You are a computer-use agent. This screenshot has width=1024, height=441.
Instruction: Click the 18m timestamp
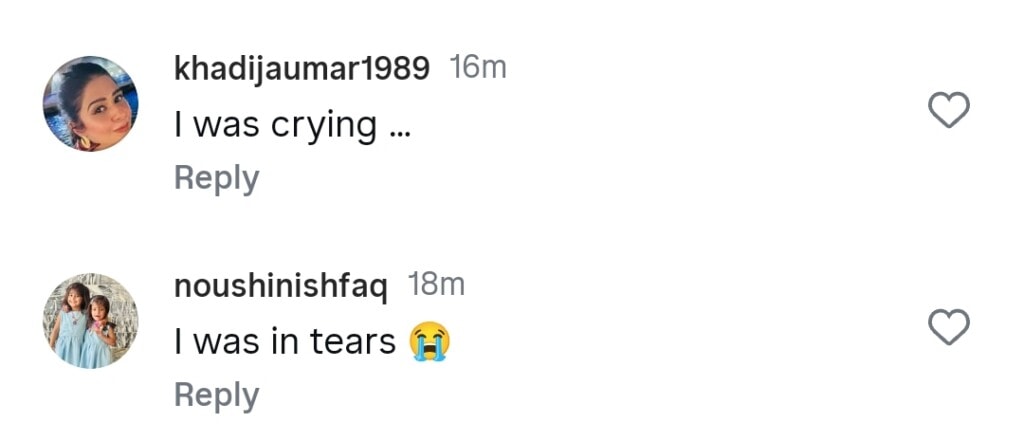pos(436,286)
